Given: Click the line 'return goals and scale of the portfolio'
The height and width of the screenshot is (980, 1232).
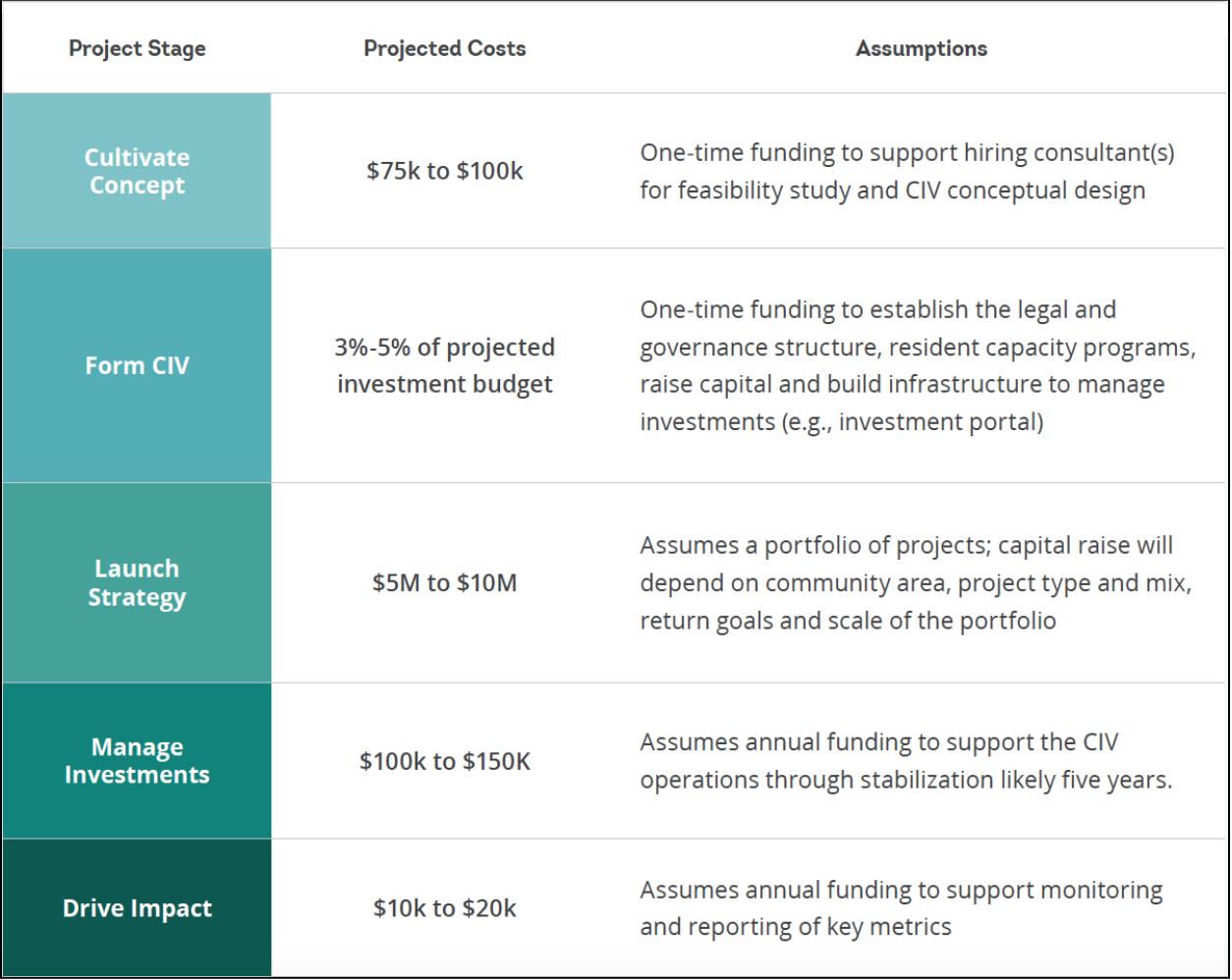Looking at the screenshot, I should [847, 621].
